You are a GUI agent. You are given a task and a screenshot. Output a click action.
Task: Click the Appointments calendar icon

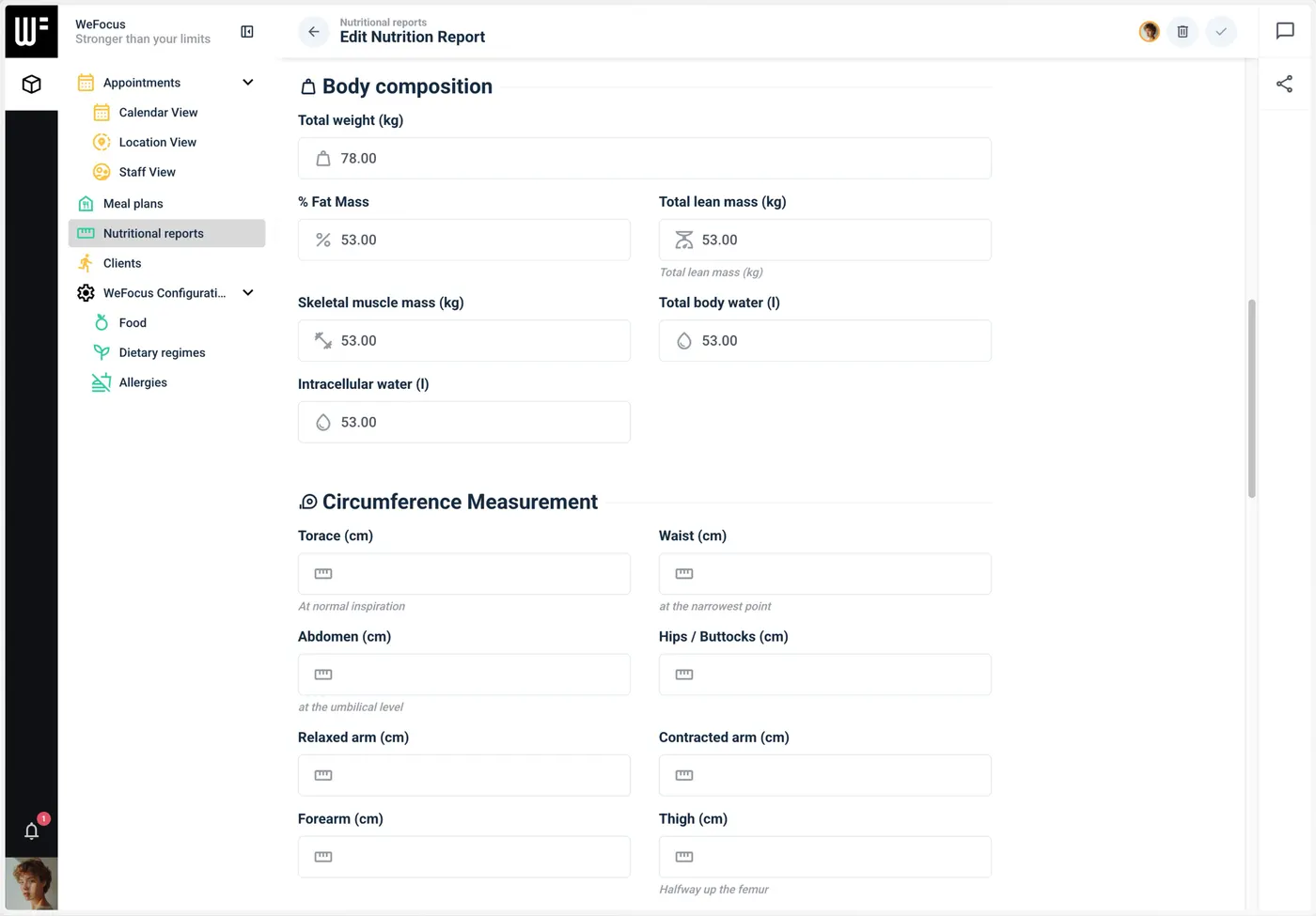(86, 83)
